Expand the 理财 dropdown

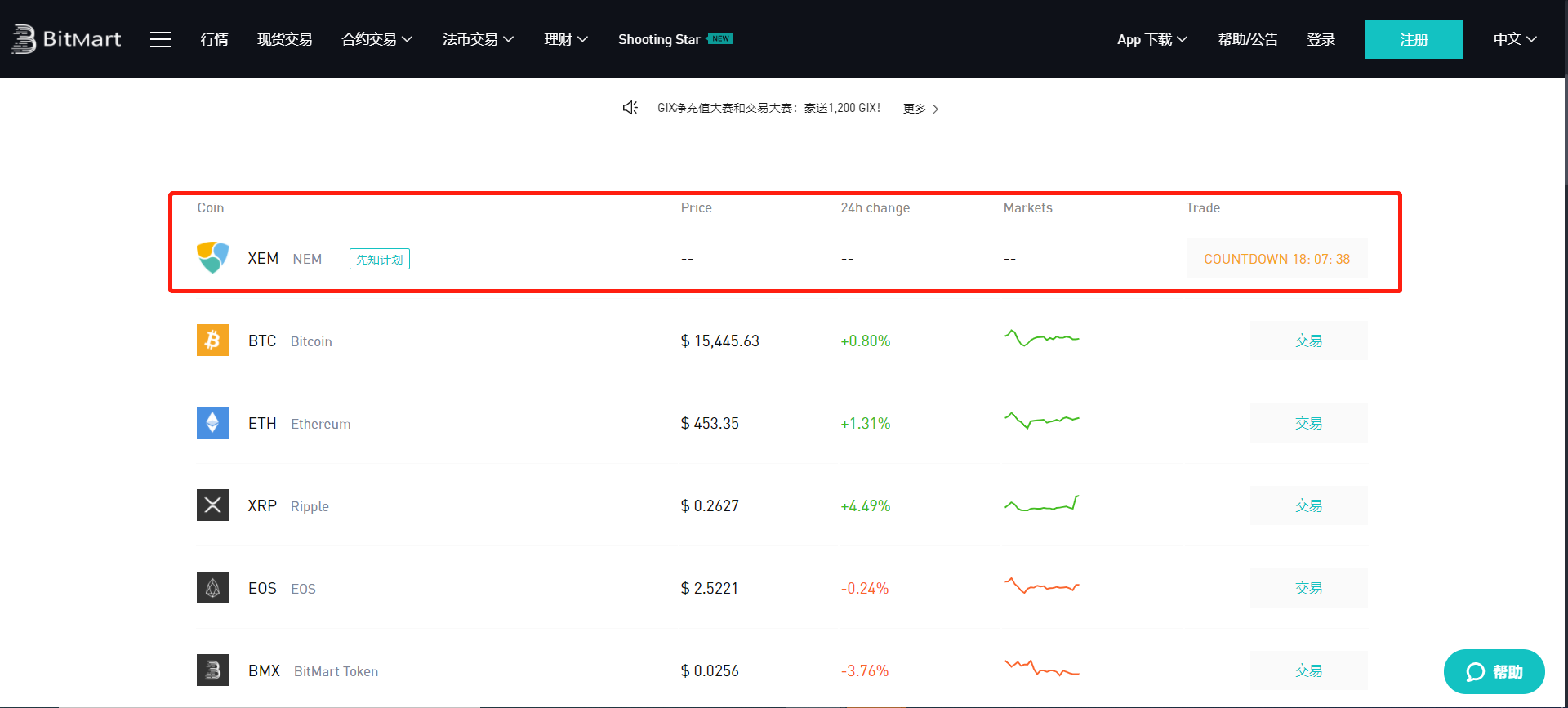pos(566,39)
